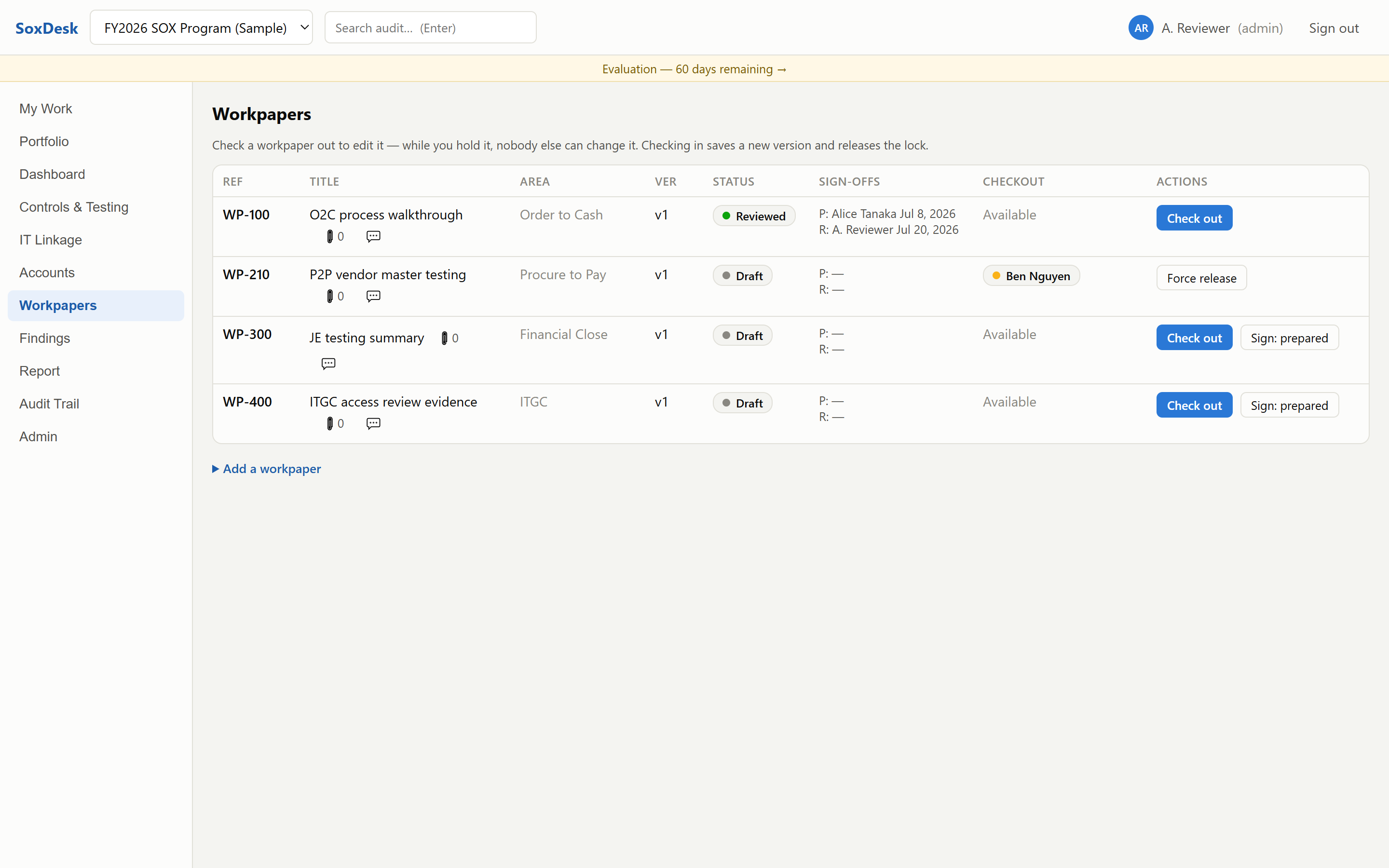Click the CHECKOUT column header
Screen dimensions: 1389x868
[1013, 181]
